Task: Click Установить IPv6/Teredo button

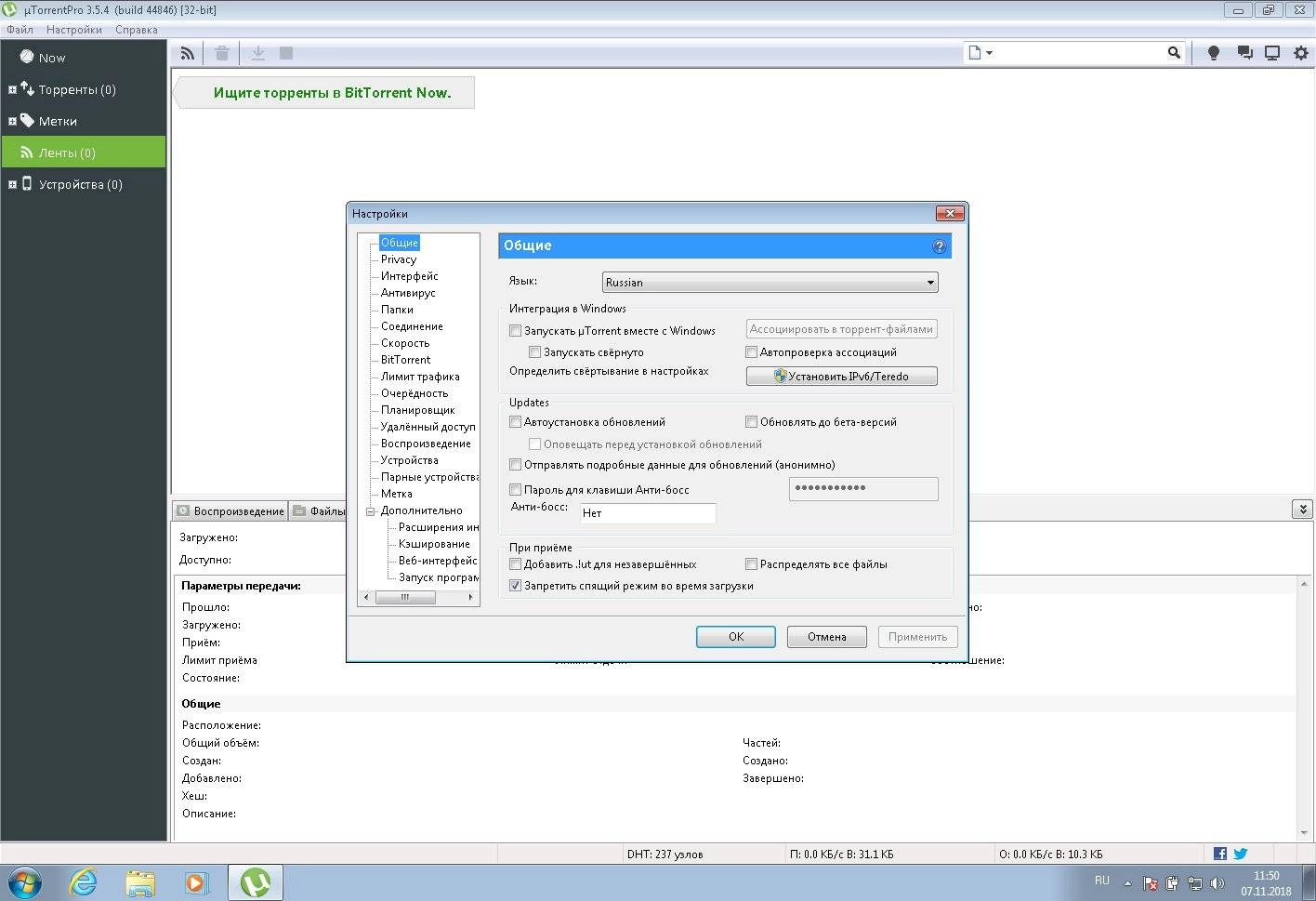Action: 842,377
